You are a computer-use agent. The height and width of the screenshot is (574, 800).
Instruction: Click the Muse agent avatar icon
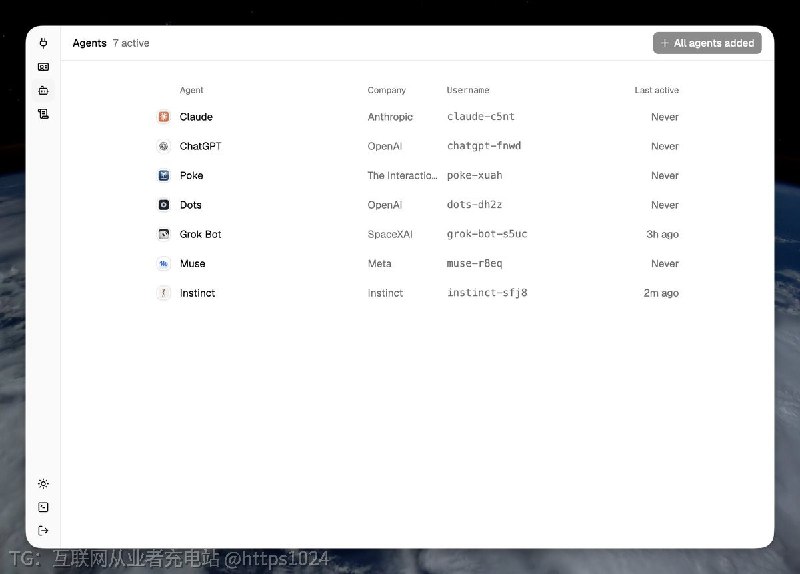click(163, 264)
